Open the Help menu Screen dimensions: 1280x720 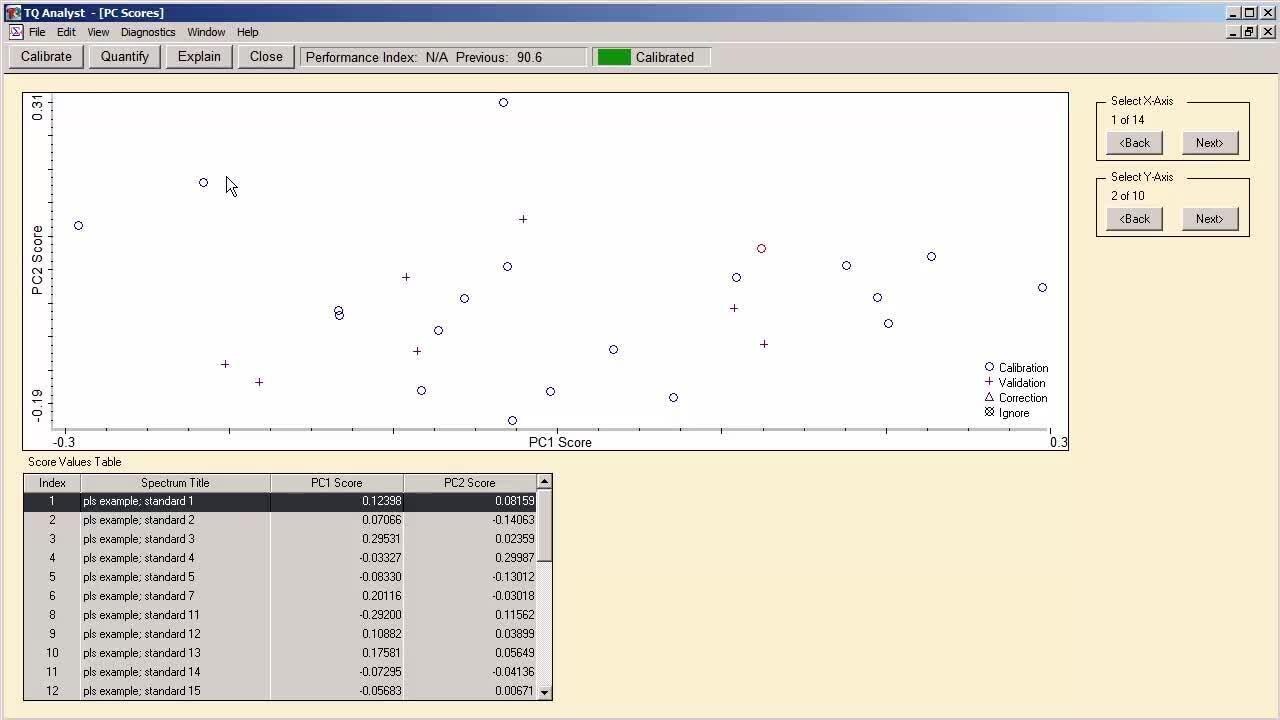click(x=247, y=32)
